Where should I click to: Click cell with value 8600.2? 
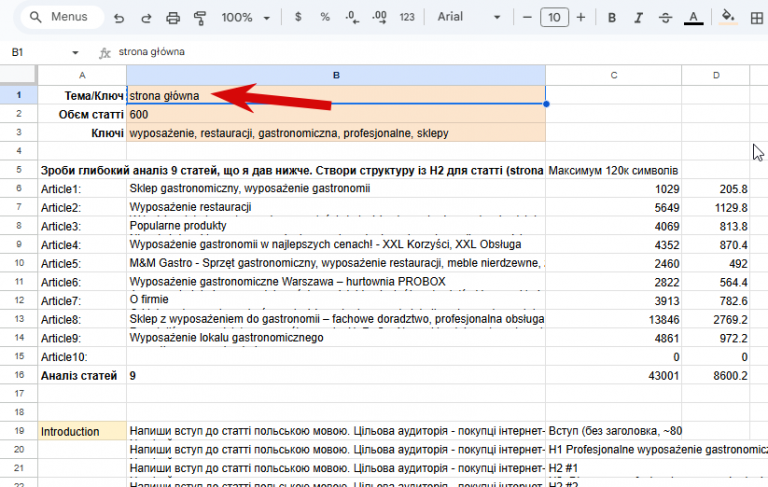(x=716, y=376)
